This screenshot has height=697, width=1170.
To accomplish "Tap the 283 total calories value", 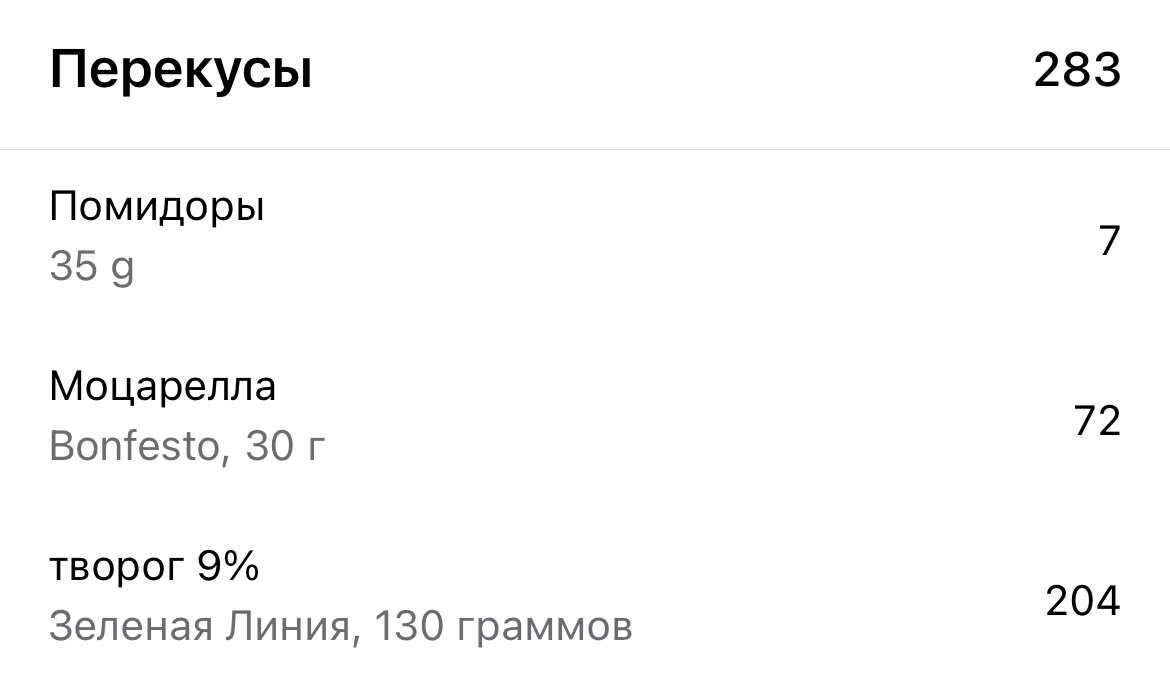I will tap(1077, 70).
